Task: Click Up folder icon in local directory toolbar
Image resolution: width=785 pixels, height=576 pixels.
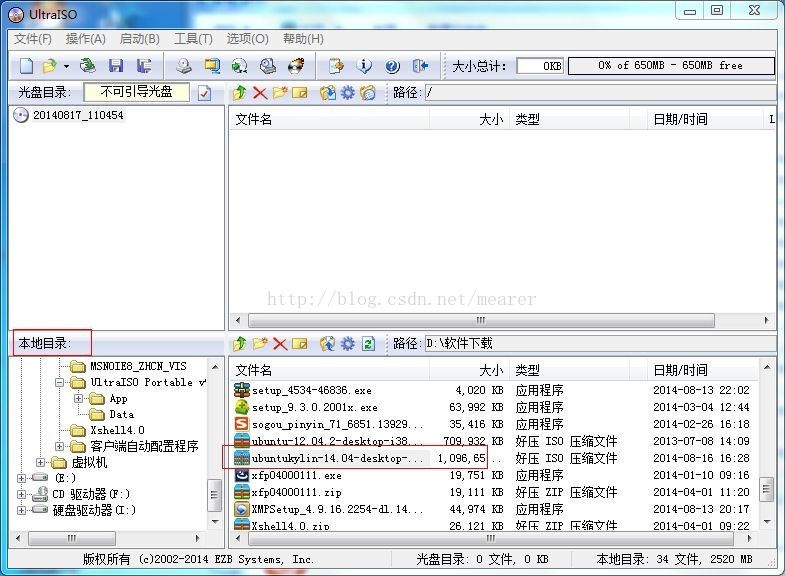Action: click(x=240, y=343)
